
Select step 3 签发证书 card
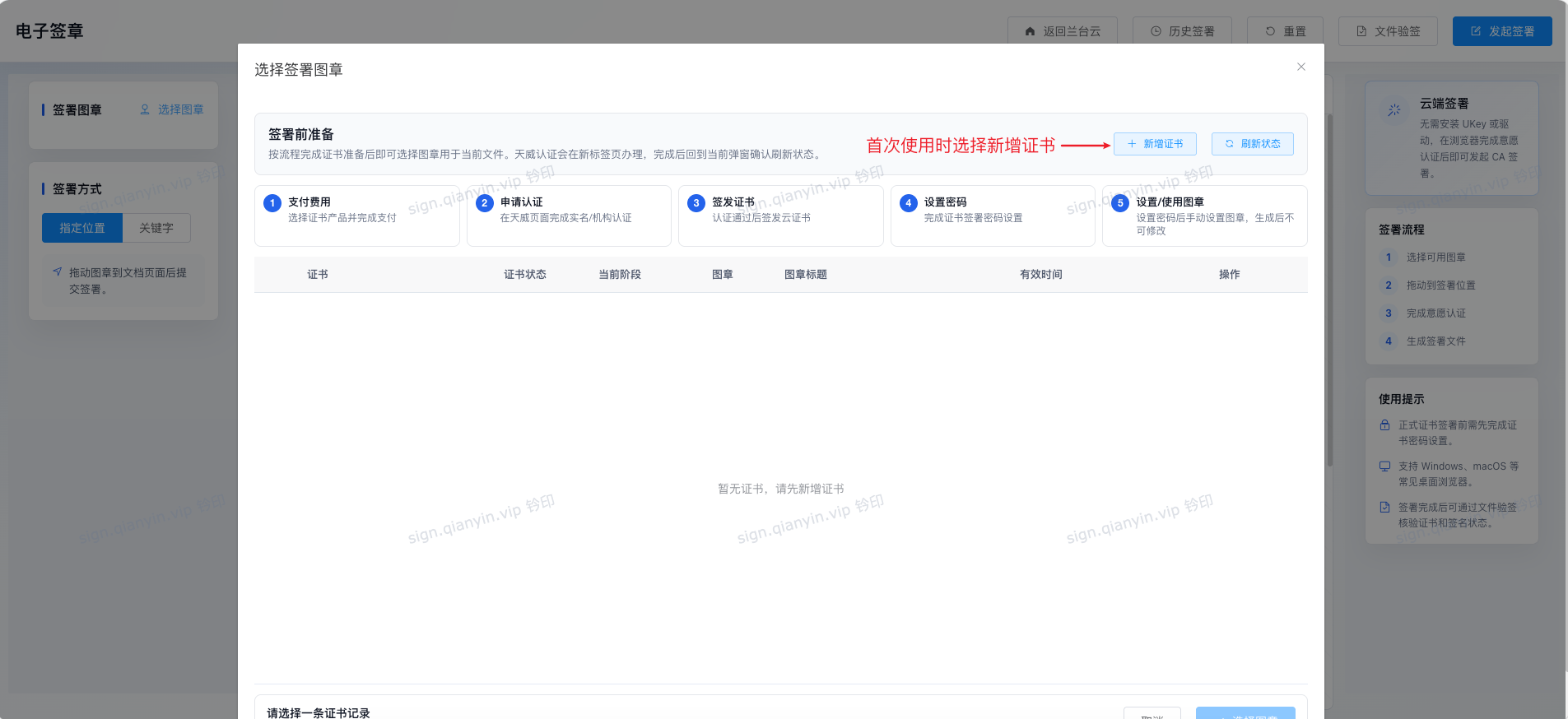781,216
